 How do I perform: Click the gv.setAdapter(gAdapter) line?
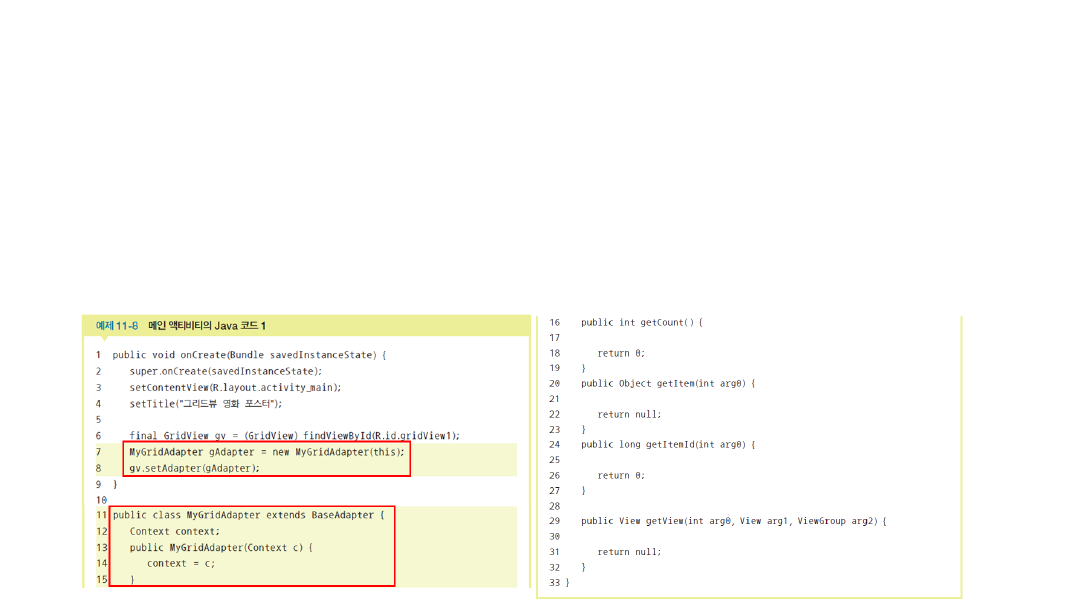194,468
